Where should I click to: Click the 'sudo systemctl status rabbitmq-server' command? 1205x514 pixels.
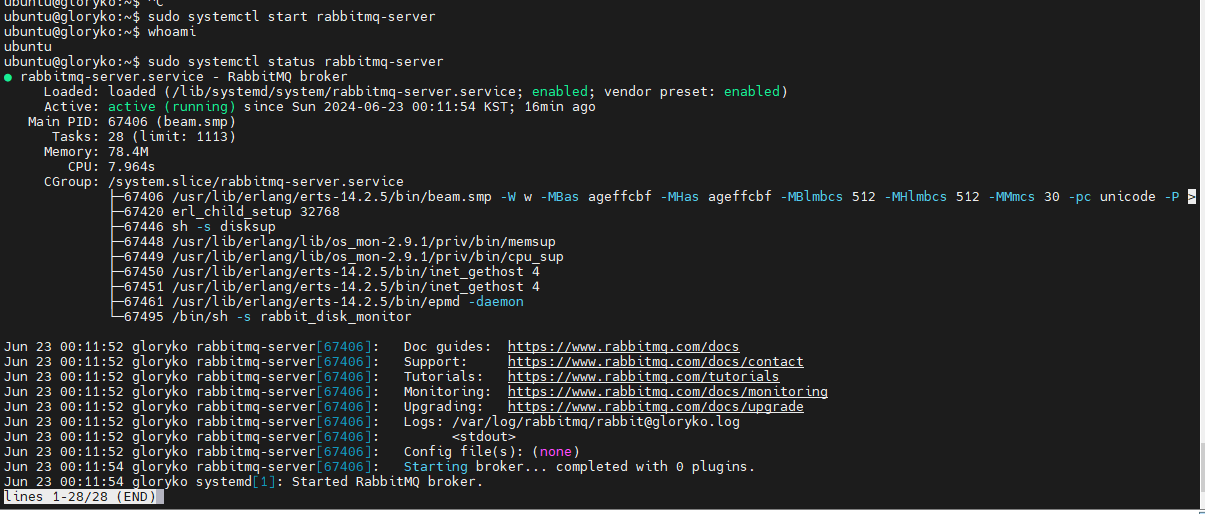tap(295, 62)
